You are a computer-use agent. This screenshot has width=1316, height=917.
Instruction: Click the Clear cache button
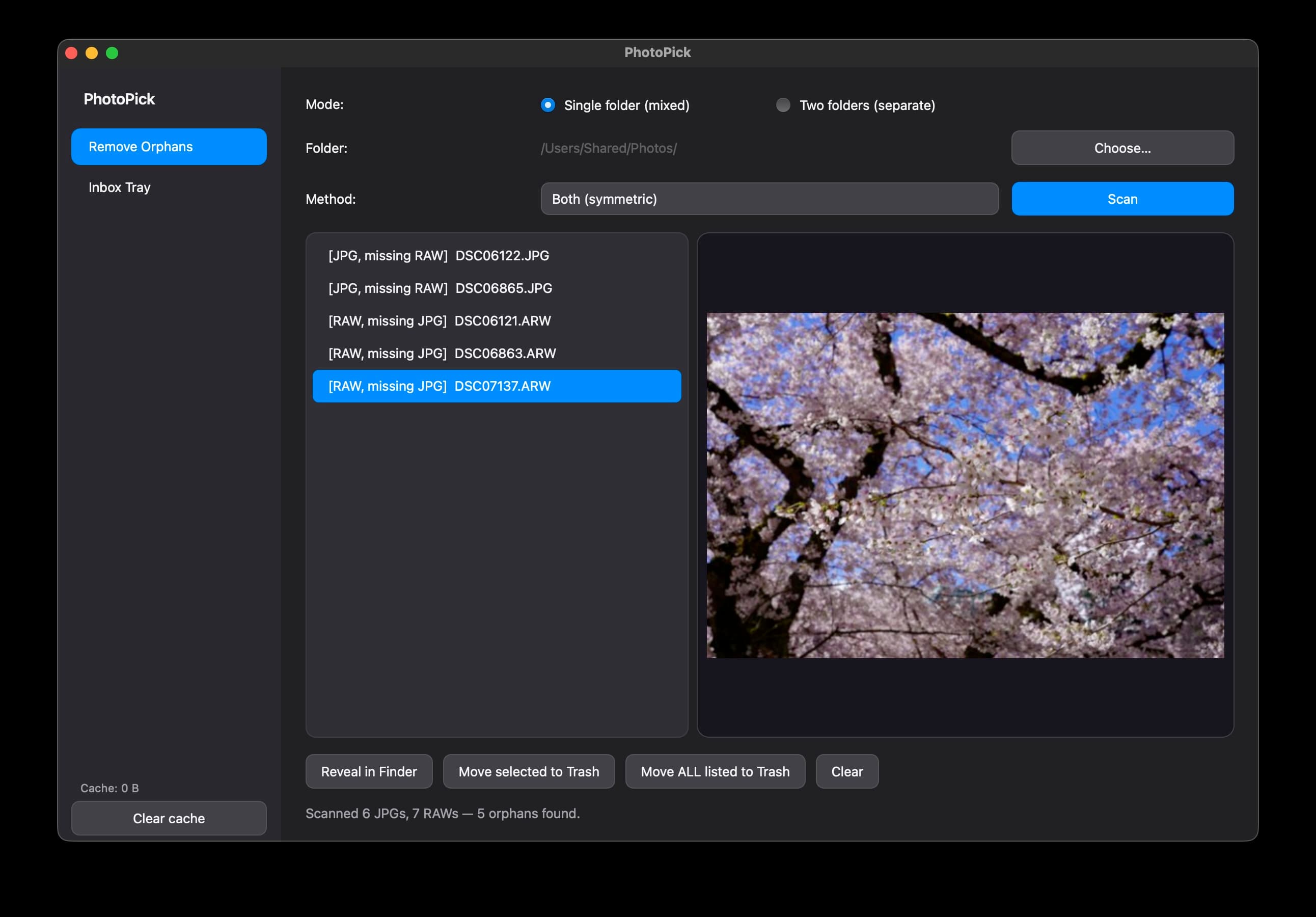(169, 818)
